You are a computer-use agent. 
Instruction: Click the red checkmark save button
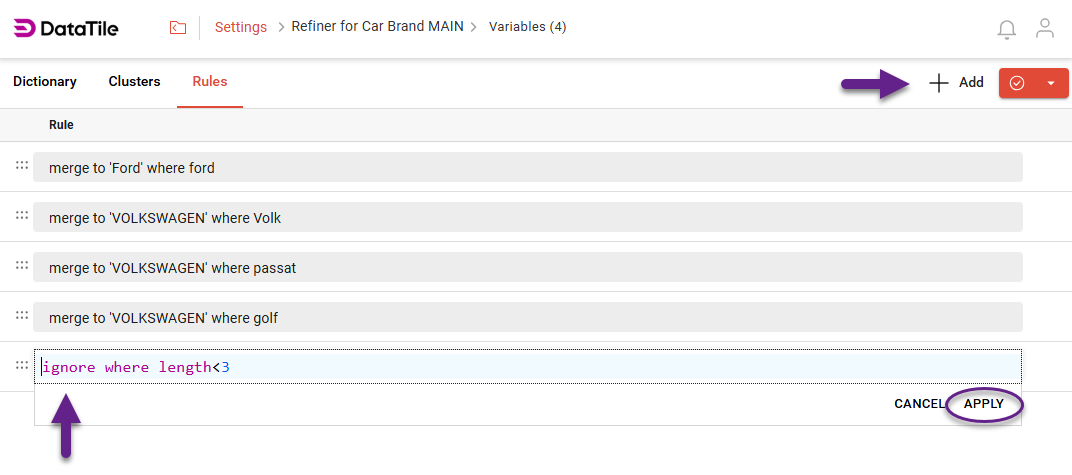point(1017,83)
